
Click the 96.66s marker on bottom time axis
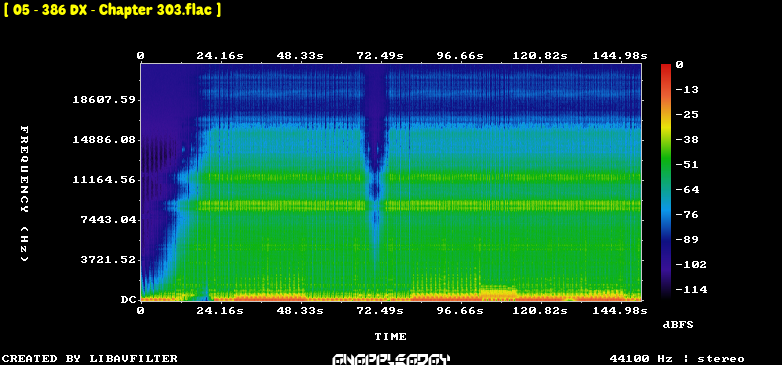pos(460,311)
